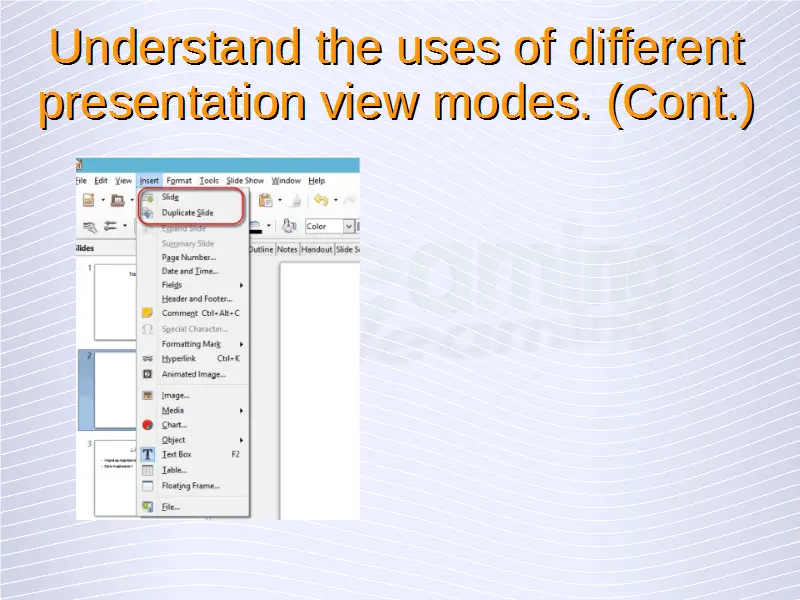Choose Duplicate Slide from Insert menu

point(187,213)
